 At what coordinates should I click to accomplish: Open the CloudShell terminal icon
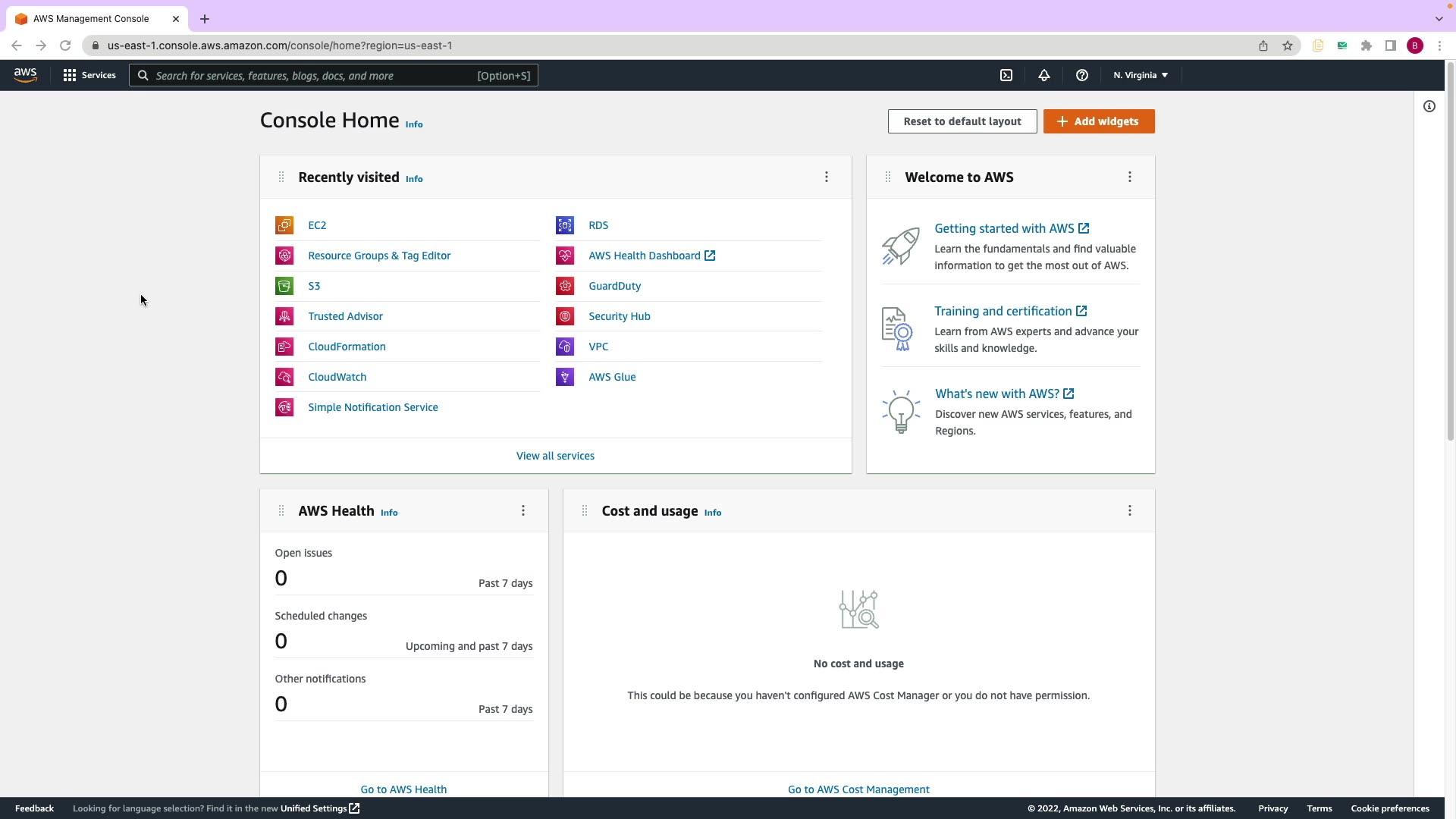tap(1006, 75)
